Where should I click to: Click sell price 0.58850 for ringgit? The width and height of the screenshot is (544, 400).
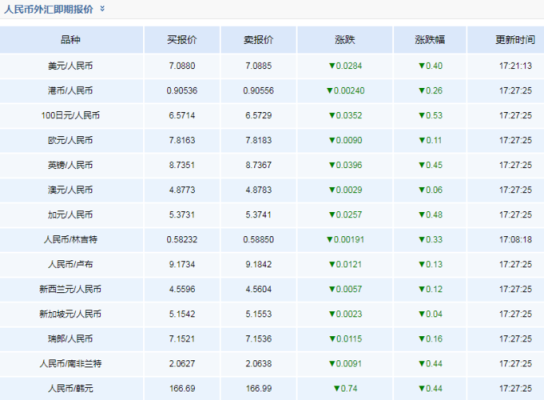258,239
